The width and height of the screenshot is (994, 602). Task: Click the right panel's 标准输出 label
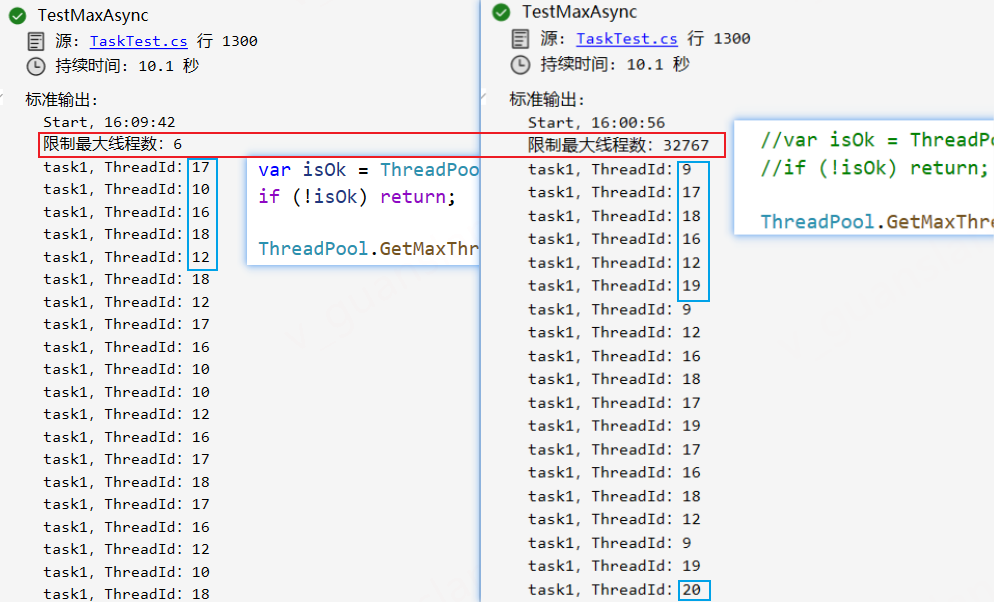[547, 99]
